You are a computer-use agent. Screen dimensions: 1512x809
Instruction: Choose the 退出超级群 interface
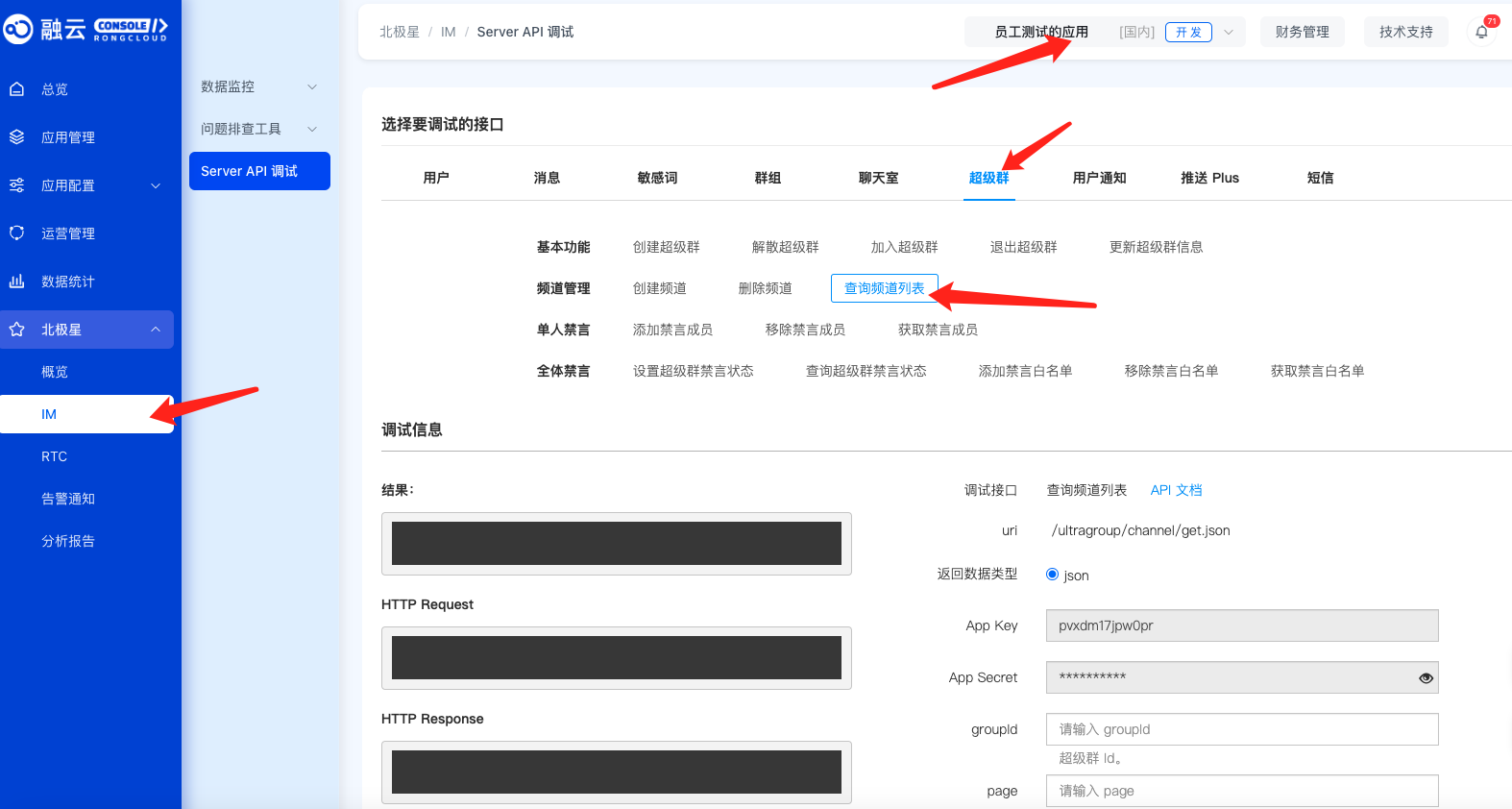coord(1024,247)
